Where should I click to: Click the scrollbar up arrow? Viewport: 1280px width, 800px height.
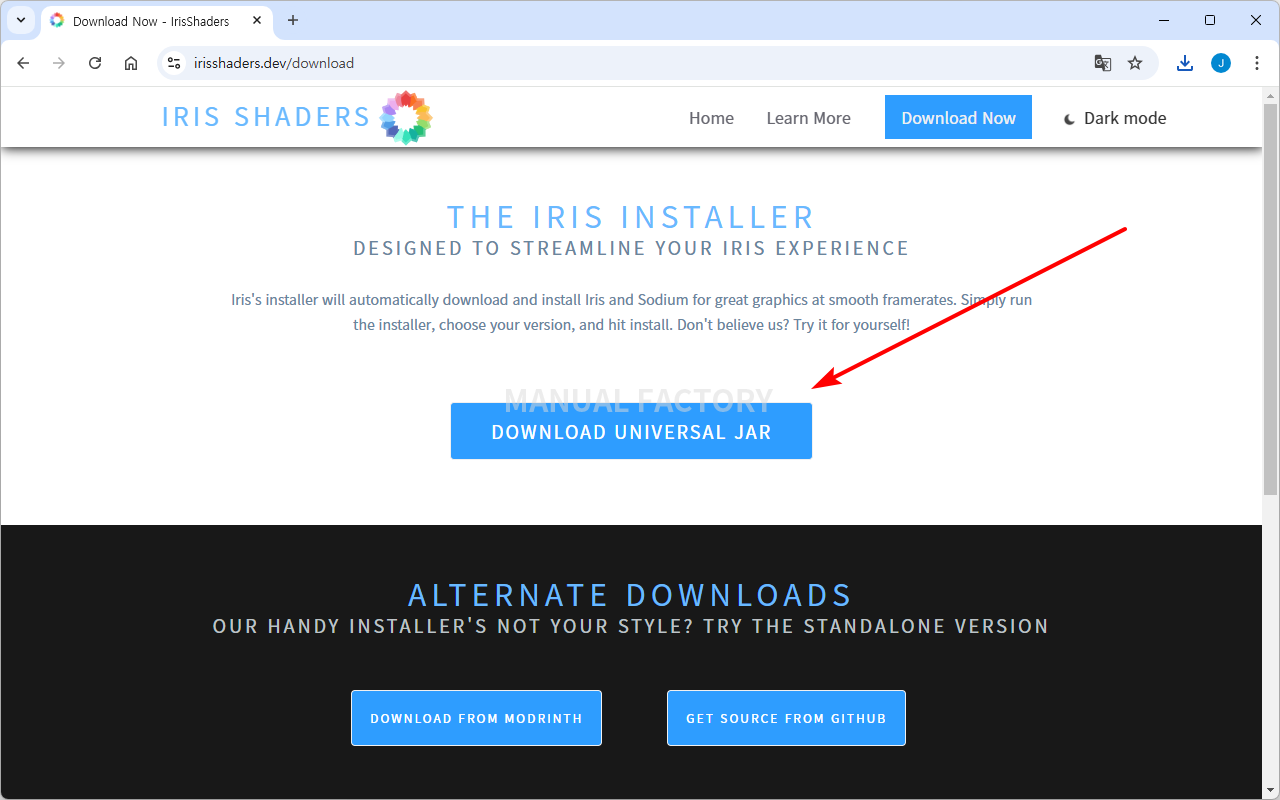[x=1271, y=96]
